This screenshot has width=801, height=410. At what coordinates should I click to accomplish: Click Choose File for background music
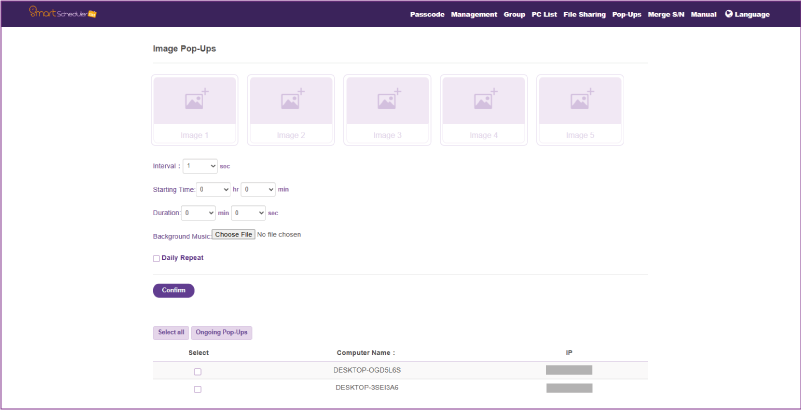pos(233,235)
